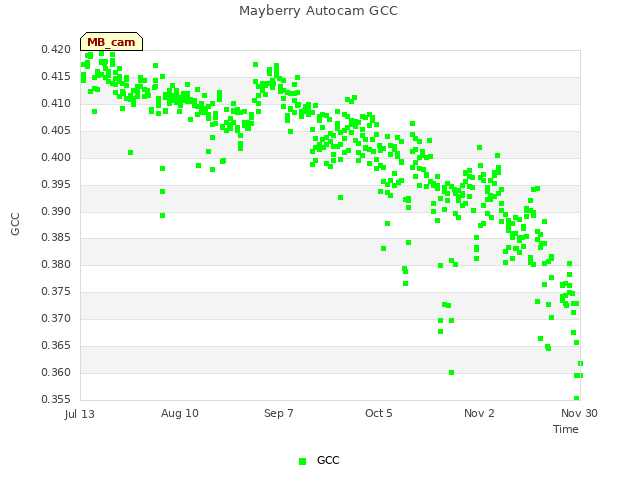Click the Time x-axis title
This screenshot has height=480, width=640.
pos(566,429)
